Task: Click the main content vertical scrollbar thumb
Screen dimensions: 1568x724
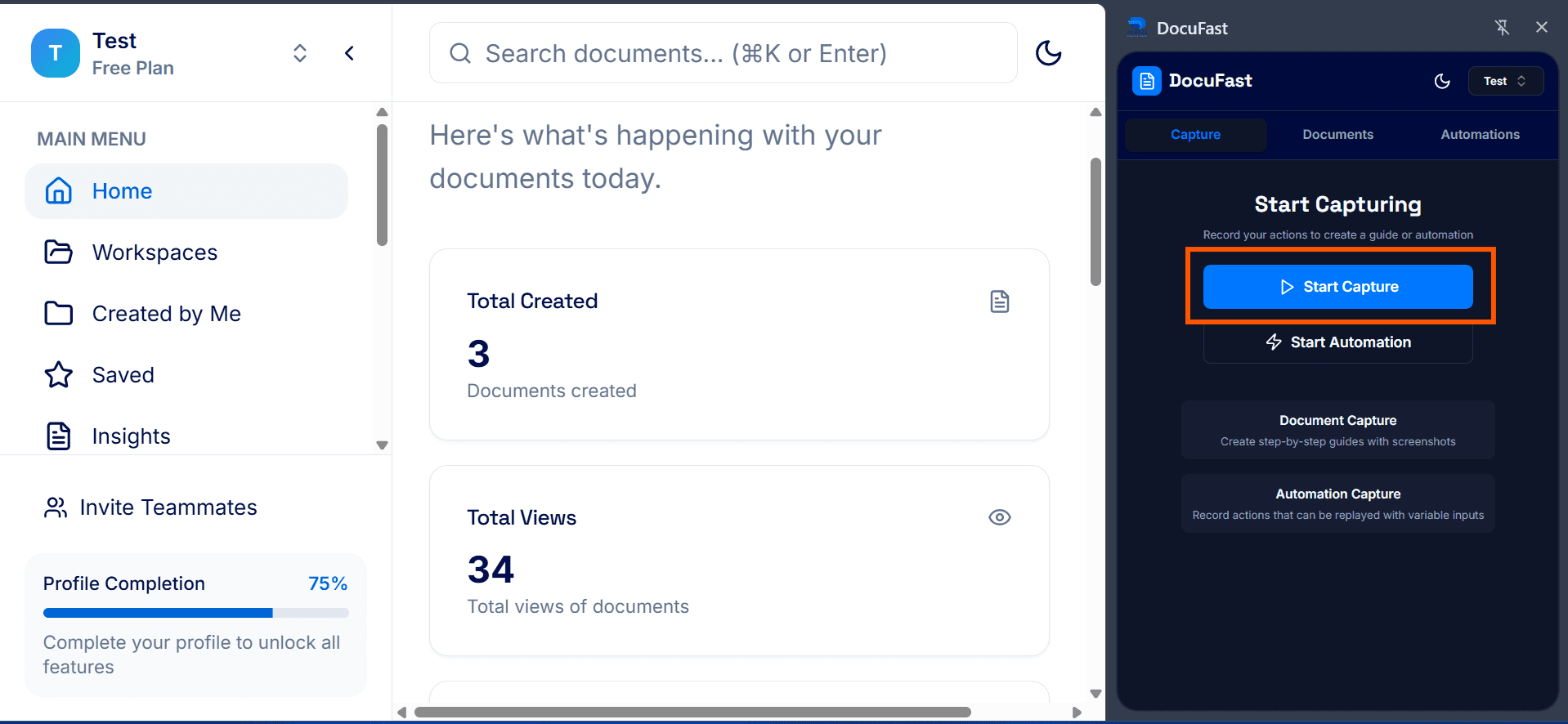Action: coord(1095,221)
